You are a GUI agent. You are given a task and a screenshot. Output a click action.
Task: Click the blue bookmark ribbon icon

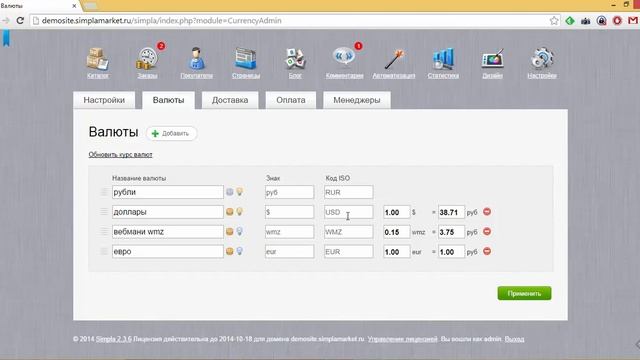point(6,38)
